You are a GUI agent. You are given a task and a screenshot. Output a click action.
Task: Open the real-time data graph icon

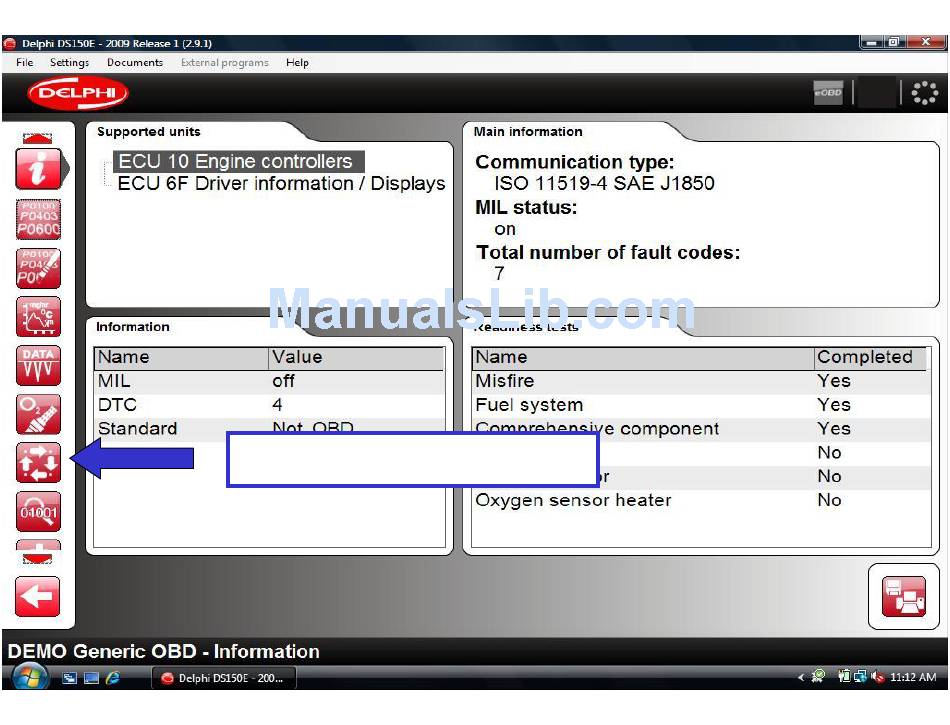pos(38,317)
